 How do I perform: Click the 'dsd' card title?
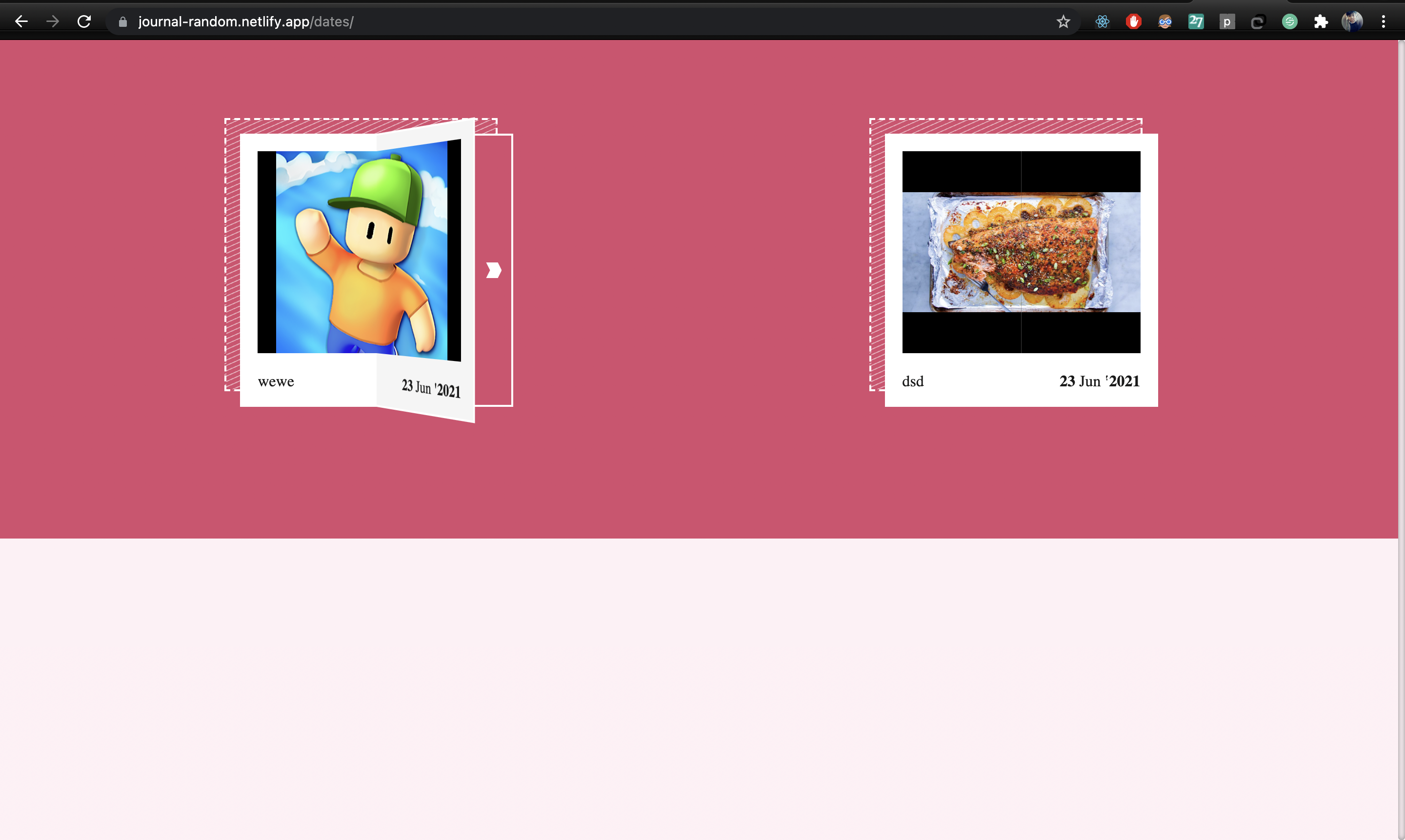[x=912, y=381]
